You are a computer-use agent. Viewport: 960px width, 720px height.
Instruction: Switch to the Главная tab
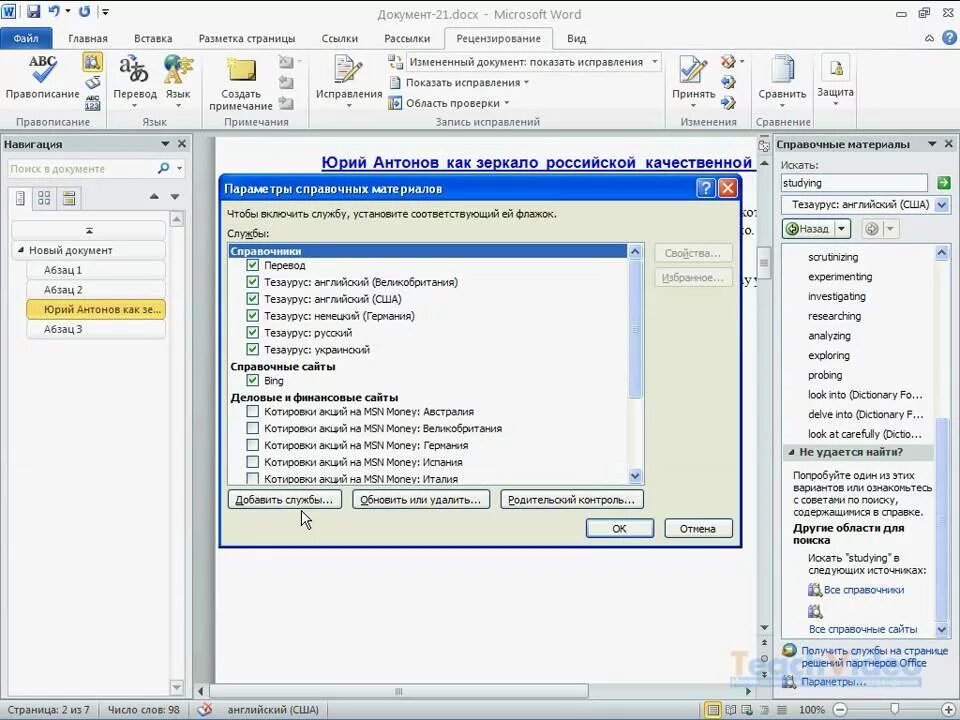88,38
